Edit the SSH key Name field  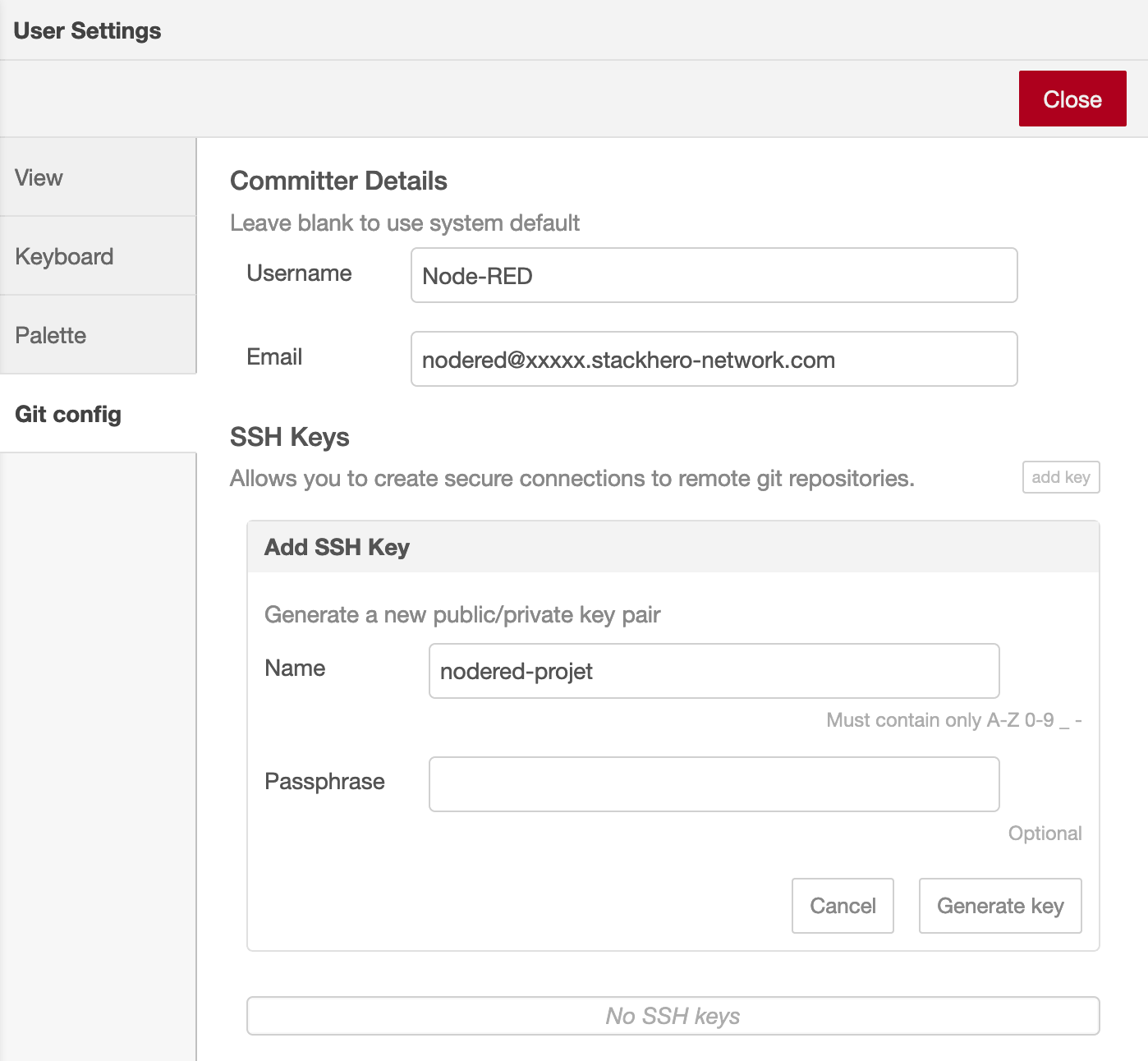pyautogui.click(x=714, y=671)
